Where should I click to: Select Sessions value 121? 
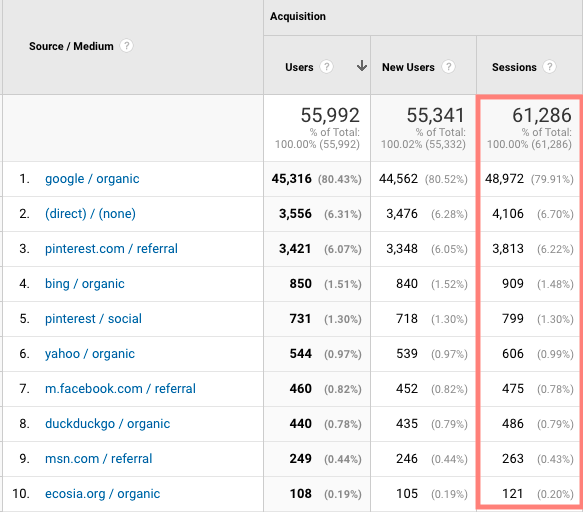tap(513, 494)
